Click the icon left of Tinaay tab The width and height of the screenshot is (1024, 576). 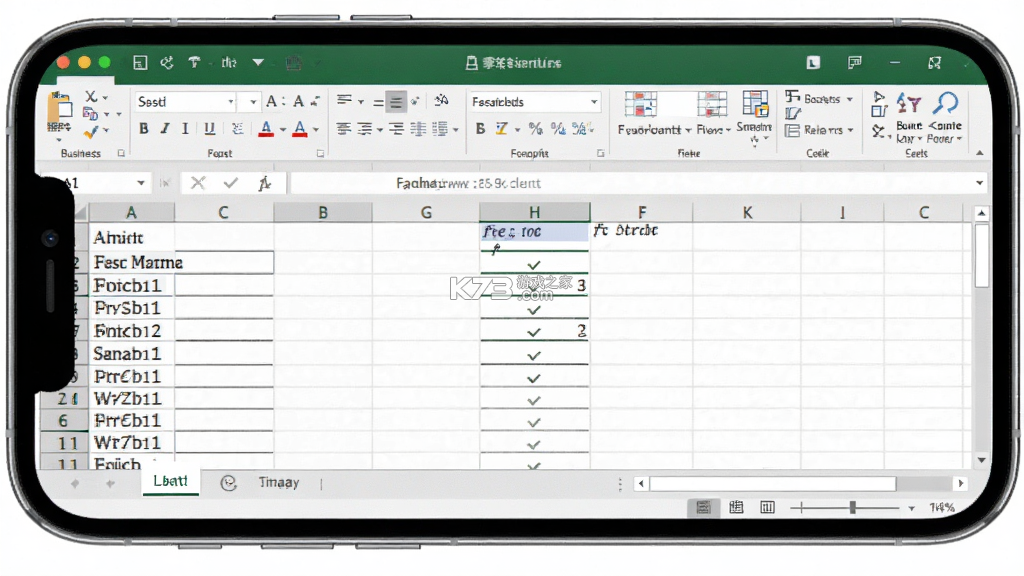(x=228, y=483)
